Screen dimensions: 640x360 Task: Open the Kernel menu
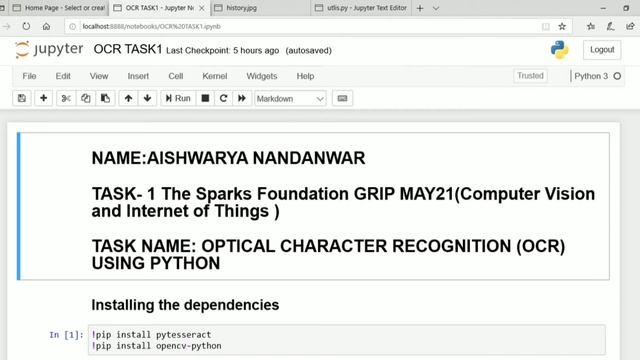click(215, 76)
